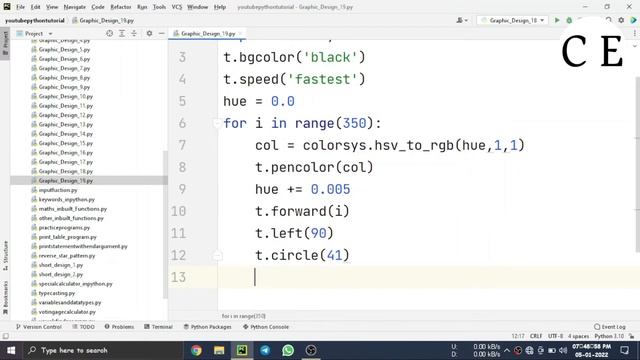Open File Explorer from the taskbar

(x=219, y=350)
